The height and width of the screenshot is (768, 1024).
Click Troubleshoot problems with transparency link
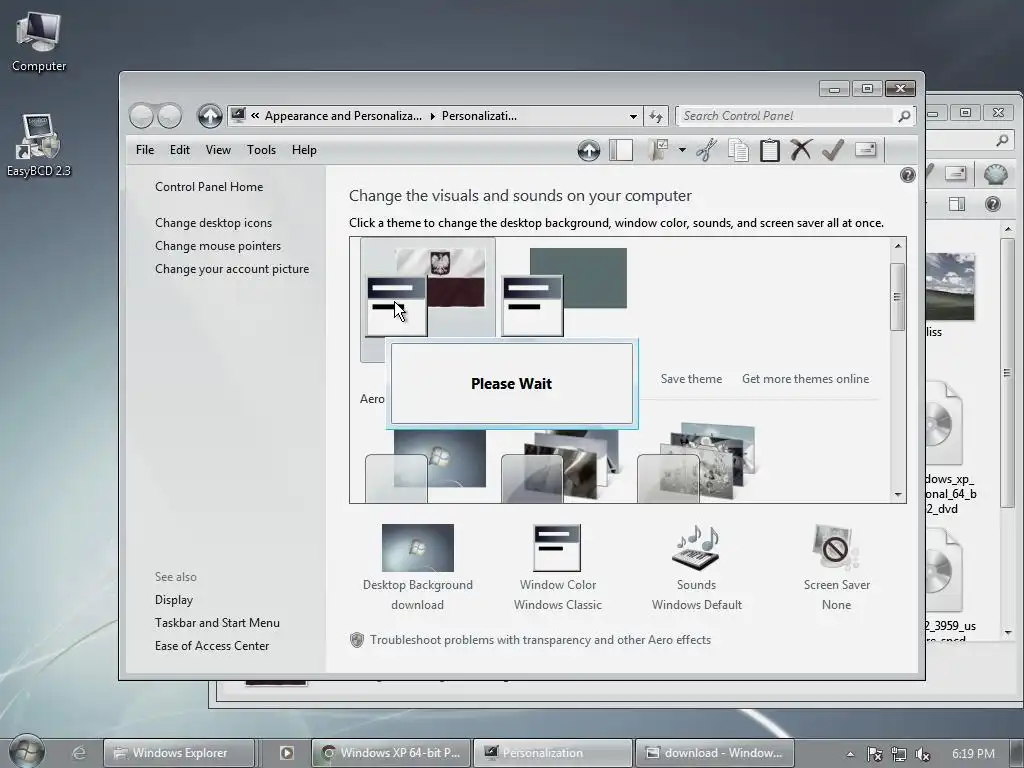[540, 640]
